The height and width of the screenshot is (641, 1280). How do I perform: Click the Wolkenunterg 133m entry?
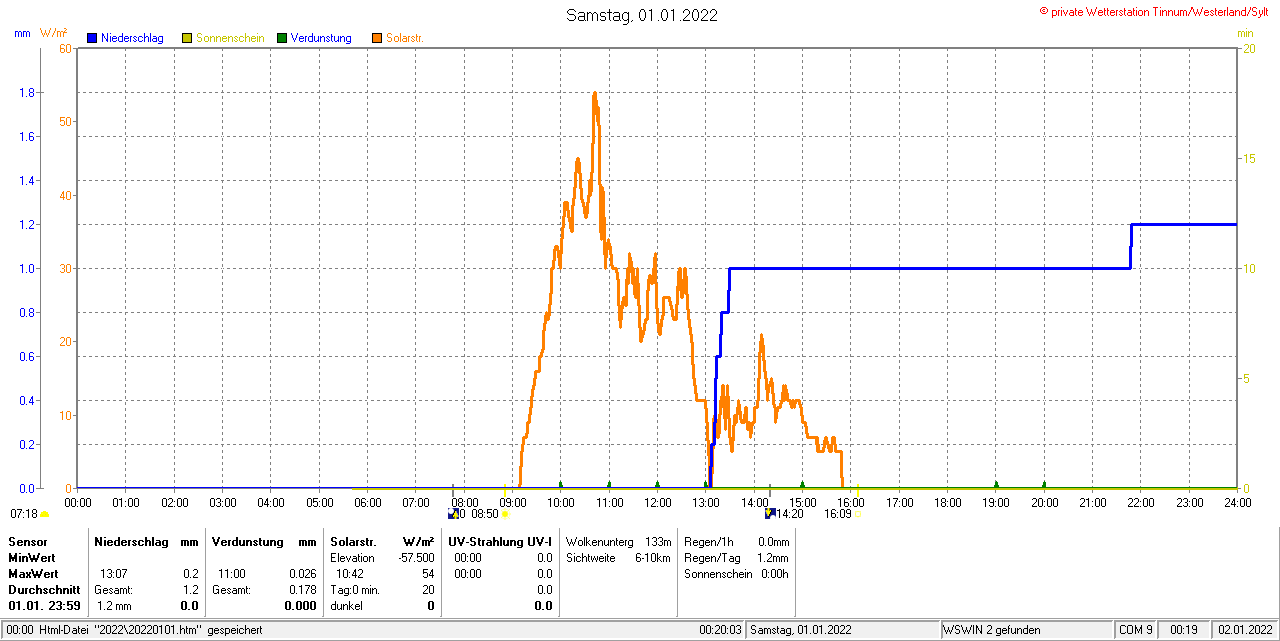point(618,541)
